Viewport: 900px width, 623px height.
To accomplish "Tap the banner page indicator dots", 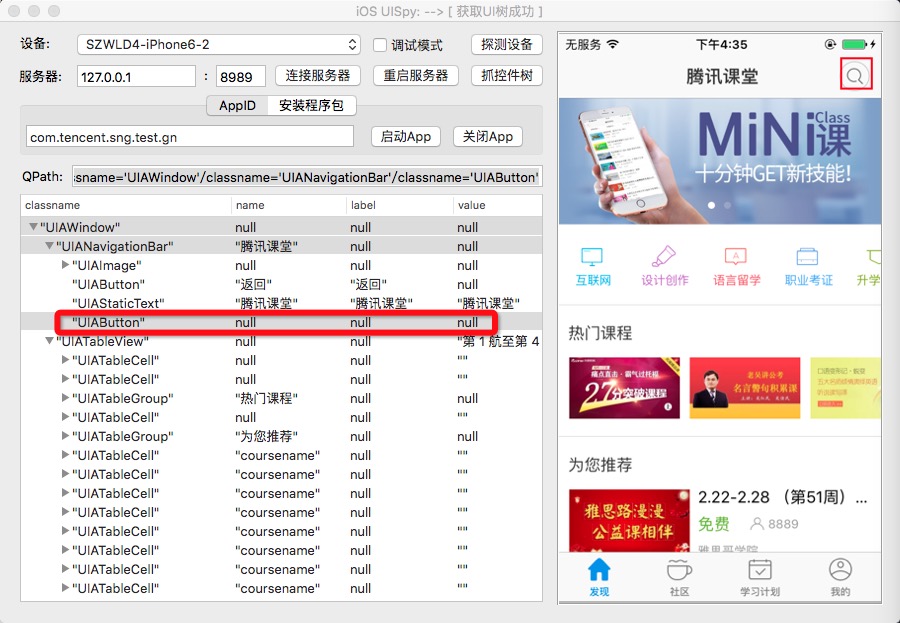I will click(x=719, y=205).
